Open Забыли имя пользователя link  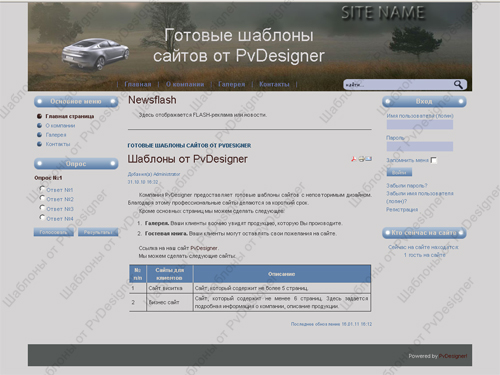(420, 197)
